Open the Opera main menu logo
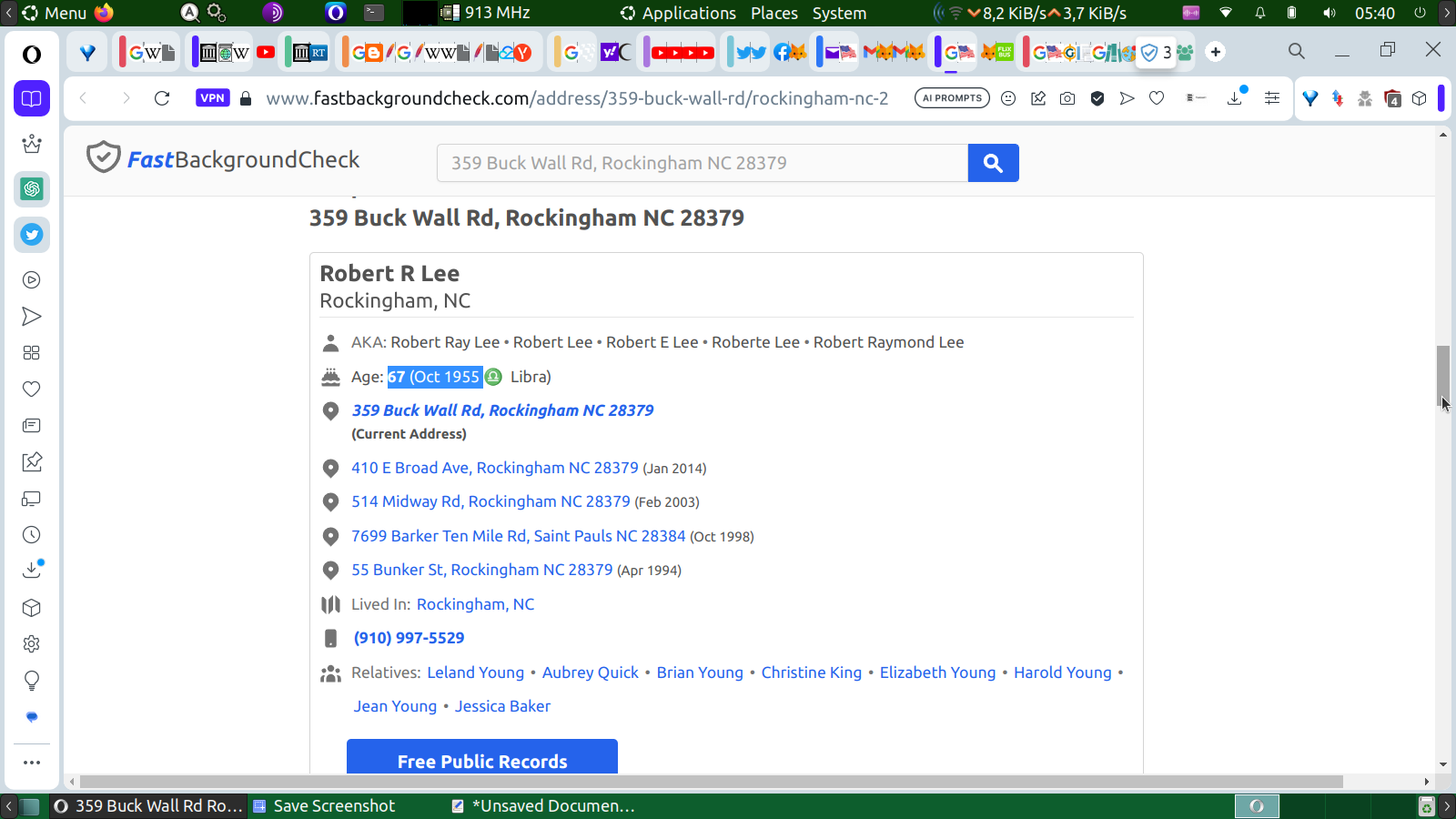The width and height of the screenshot is (1456, 819). pos(32,55)
